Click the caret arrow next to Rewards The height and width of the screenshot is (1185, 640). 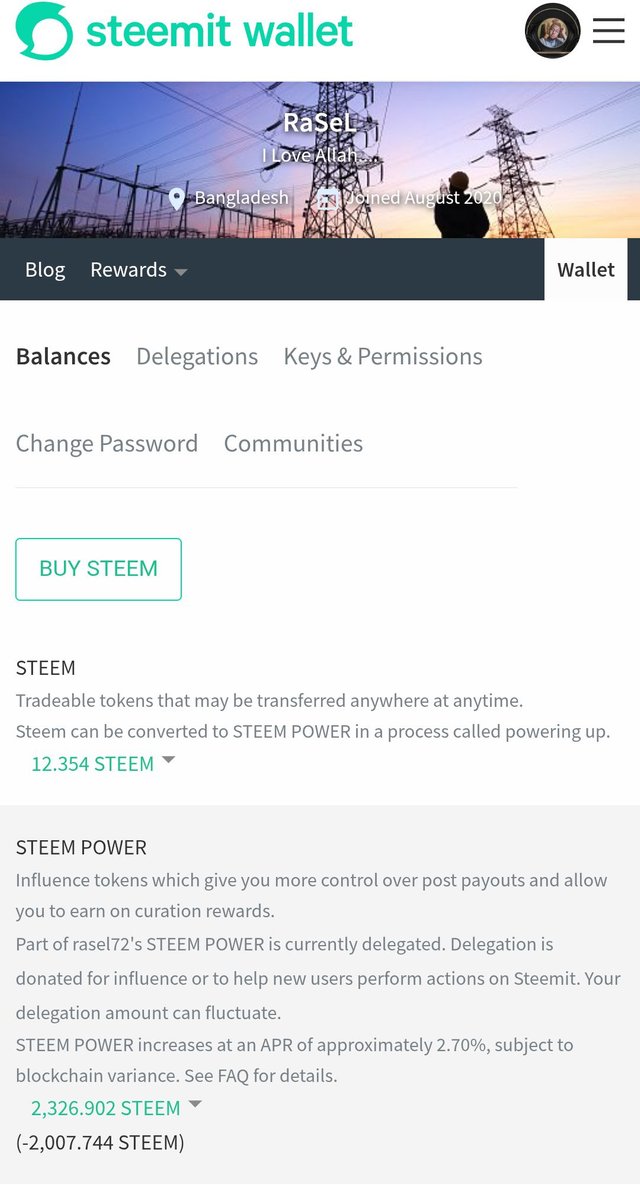[180, 272]
